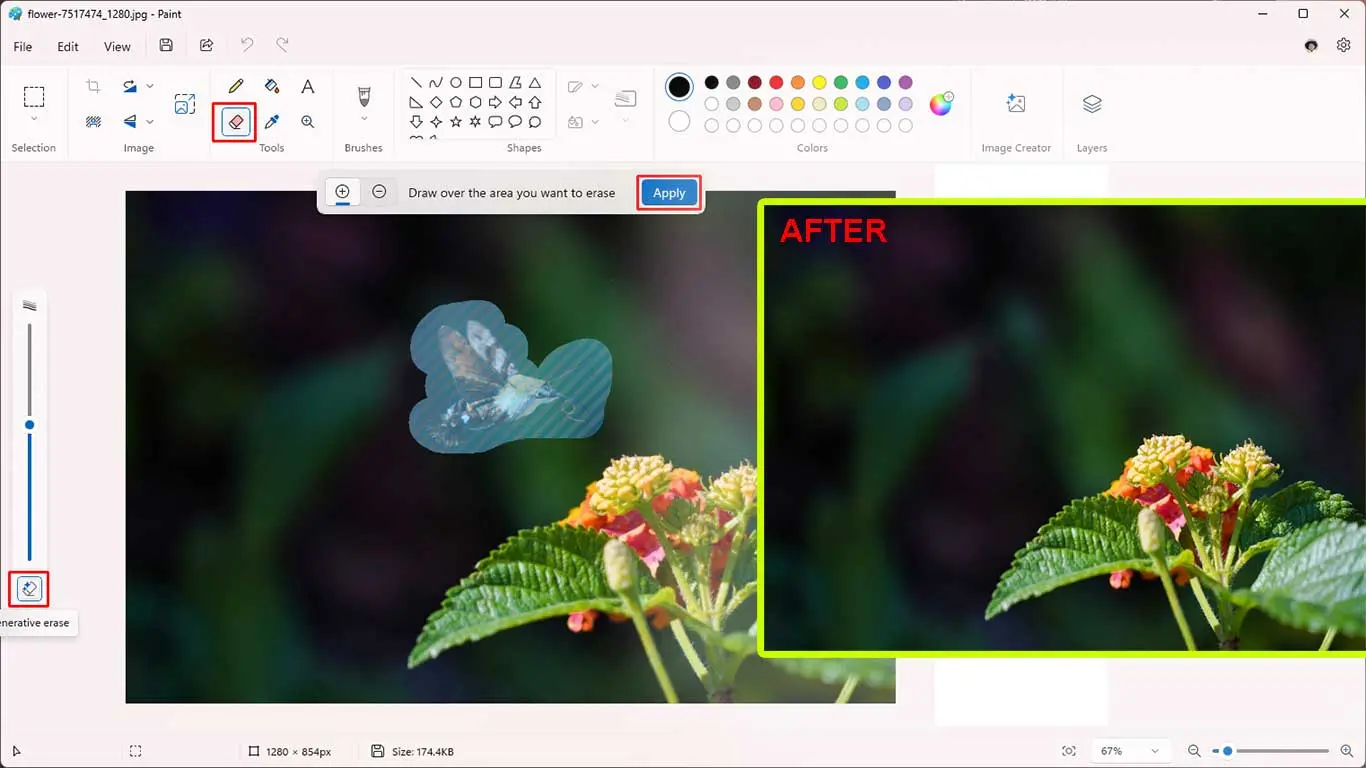The width and height of the screenshot is (1366, 768).
Task: Expand the Brushes dropdown arrow
Action: [x=364, y=119]
